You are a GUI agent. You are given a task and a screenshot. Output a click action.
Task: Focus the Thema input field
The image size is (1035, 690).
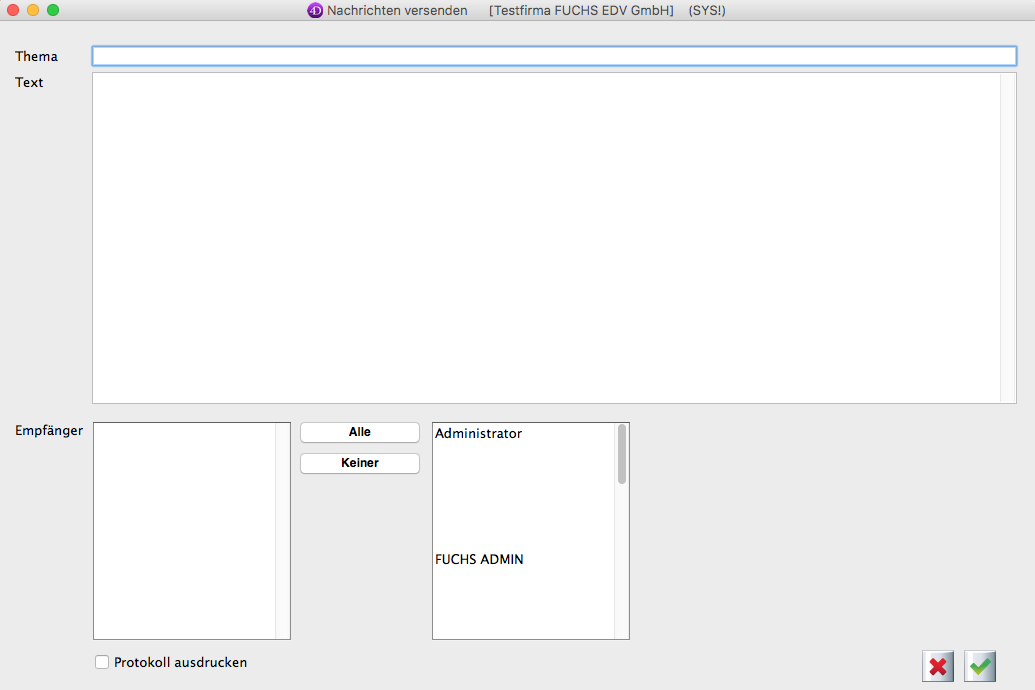pos(554,56)
